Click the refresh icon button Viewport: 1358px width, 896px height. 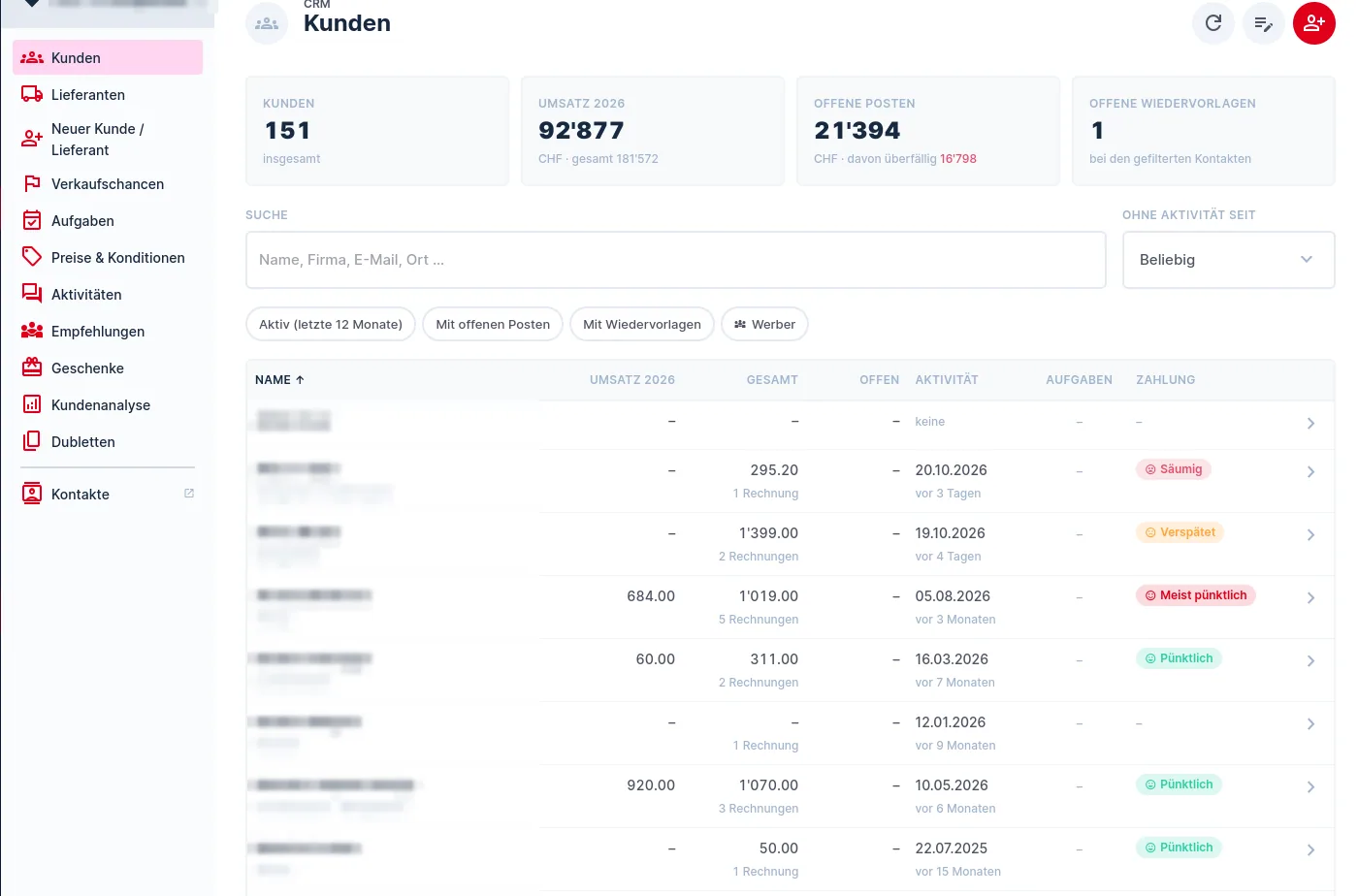[x=1213, y=23]
